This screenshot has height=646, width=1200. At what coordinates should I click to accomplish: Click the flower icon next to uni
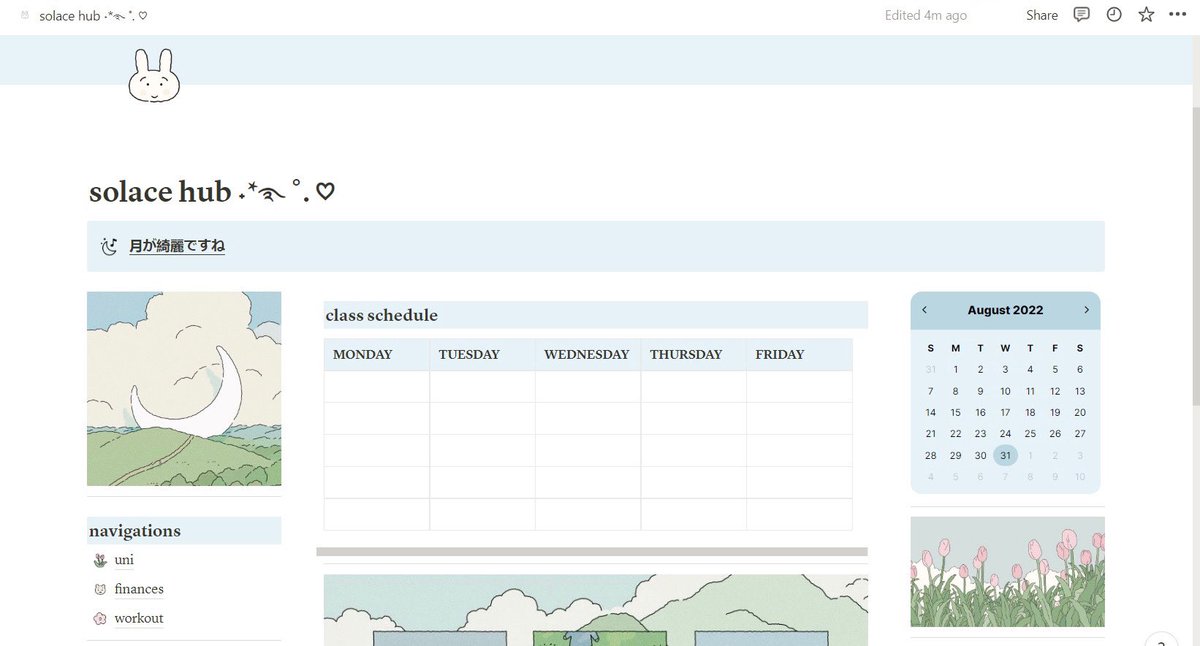tap(99, 560)
